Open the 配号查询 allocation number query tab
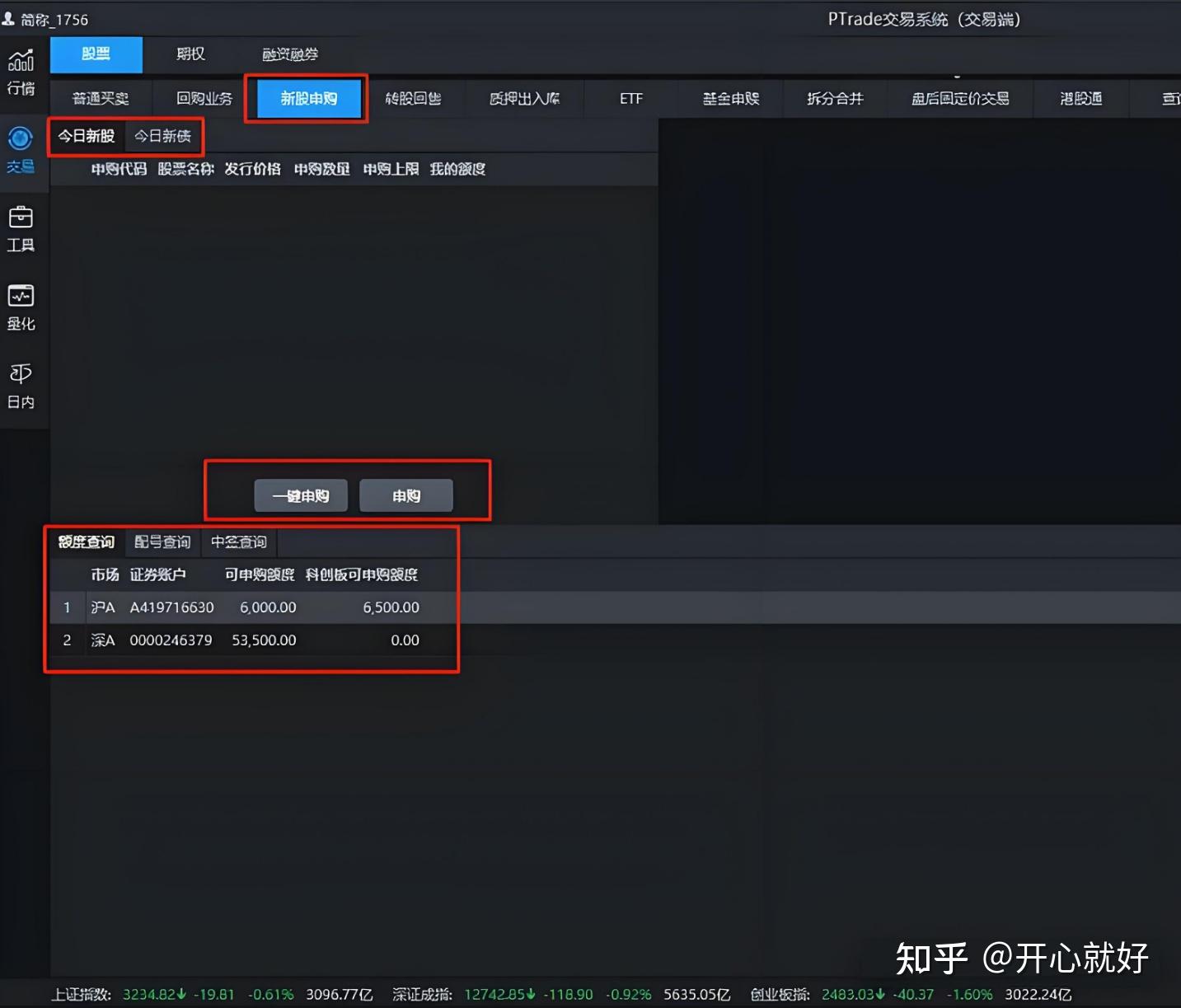Screen dimensions: 1181x1008 pyautogui.click(x=162, y=542)
